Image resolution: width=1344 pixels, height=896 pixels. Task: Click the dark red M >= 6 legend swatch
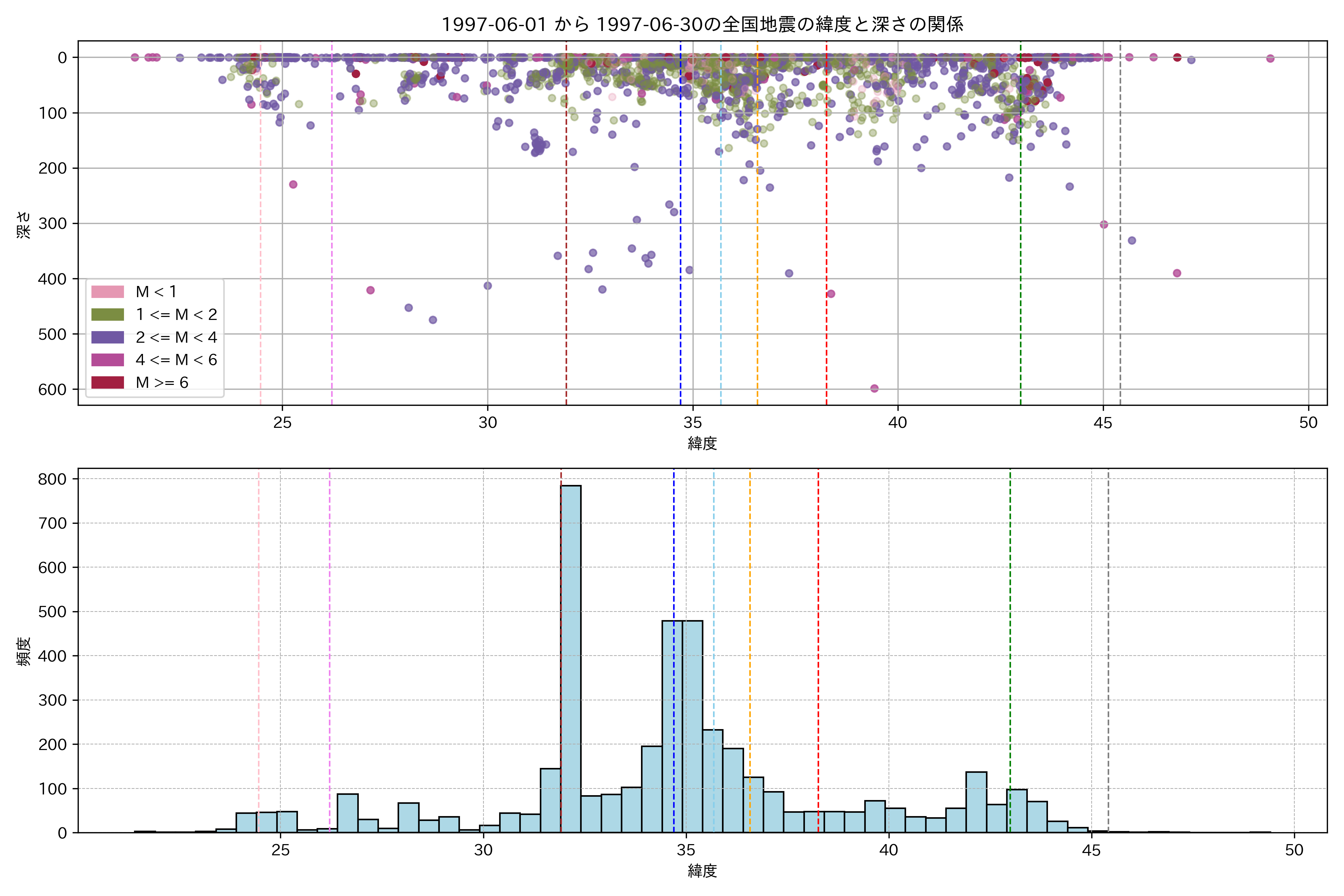(x=108, y=382)
